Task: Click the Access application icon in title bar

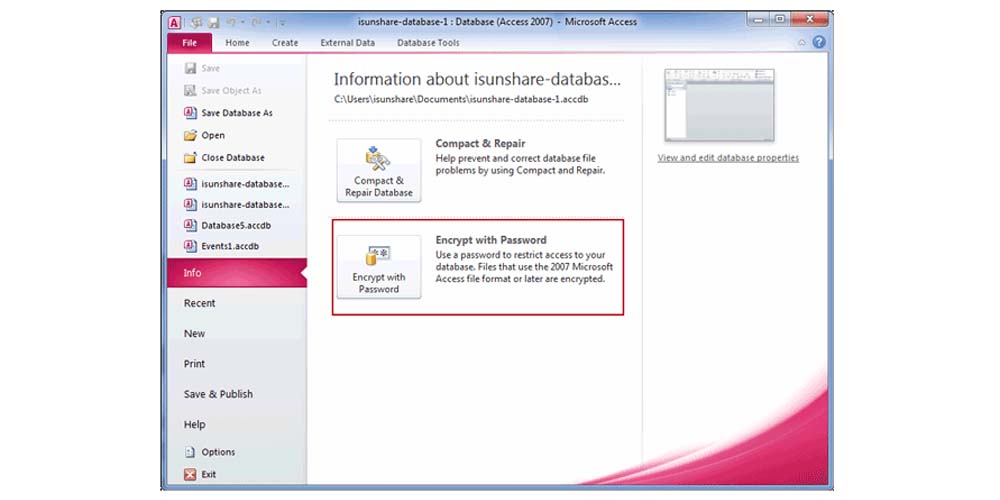Action: (175, 22)
